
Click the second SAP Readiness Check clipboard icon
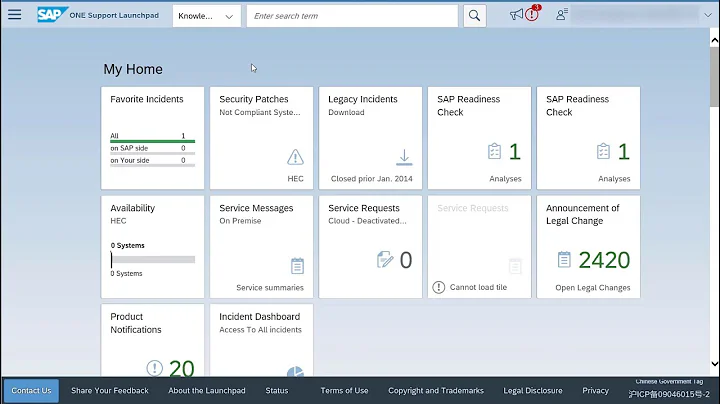[603, 151]
